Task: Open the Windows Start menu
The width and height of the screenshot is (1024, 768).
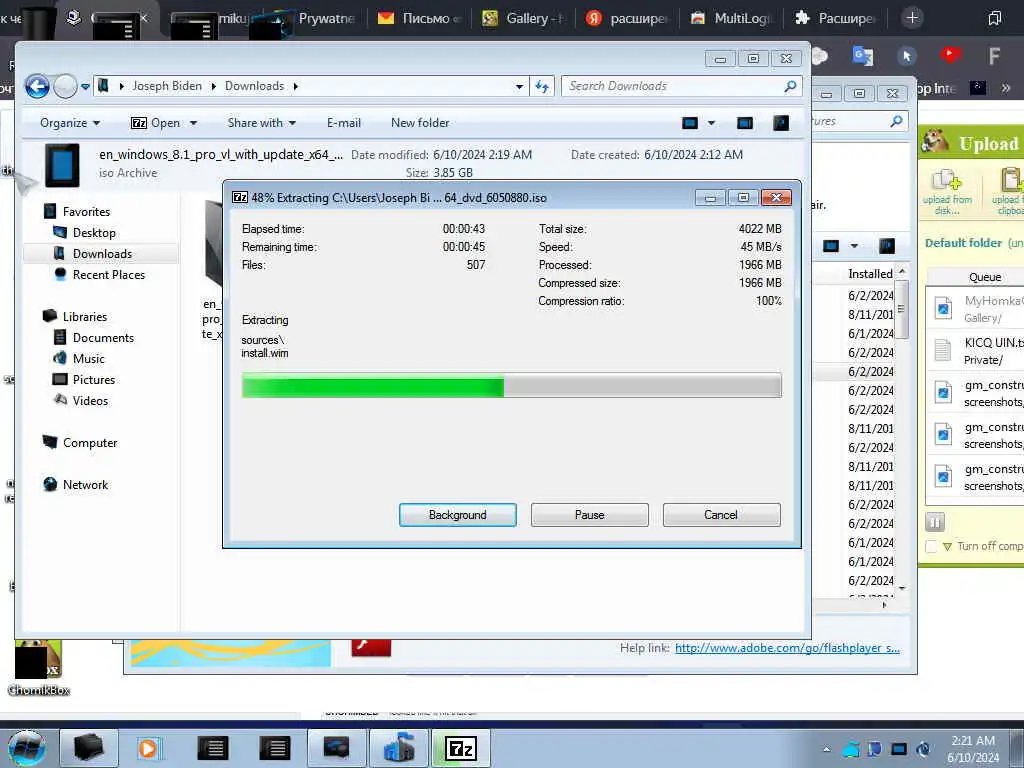Action: click(x=26, y=748)
